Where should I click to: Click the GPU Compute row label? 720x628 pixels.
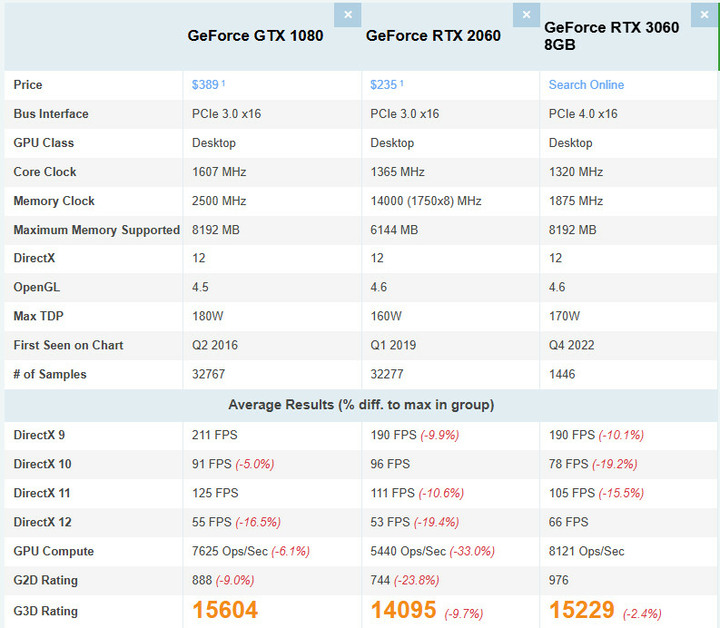pyautogui.click(x=54, y=551)
